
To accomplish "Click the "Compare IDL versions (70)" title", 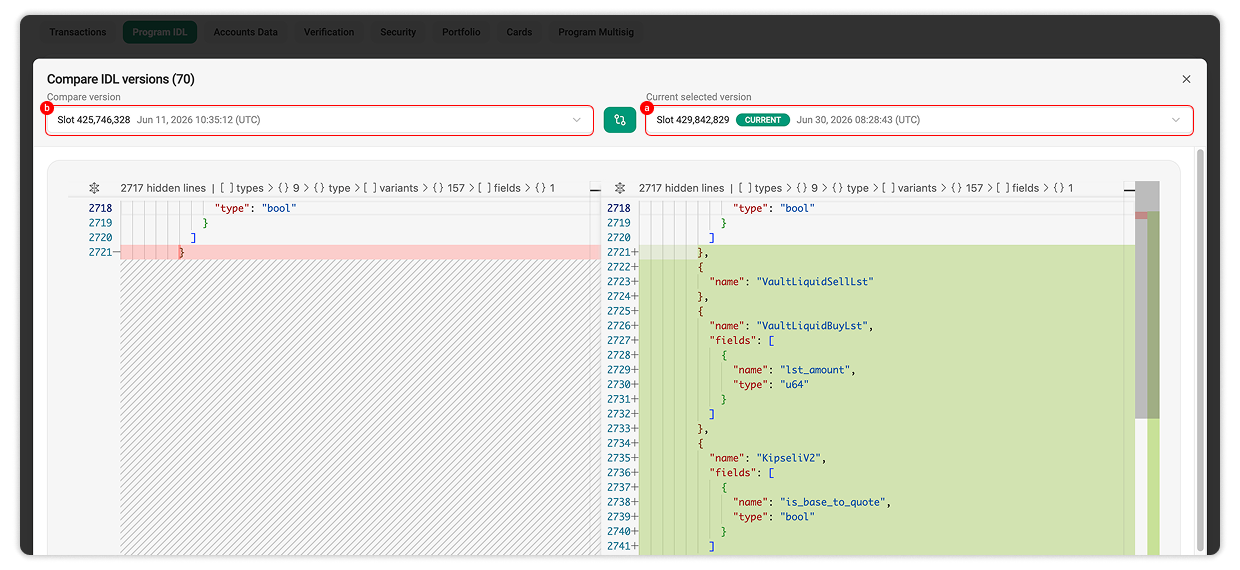I will click(x=121, y=79).
